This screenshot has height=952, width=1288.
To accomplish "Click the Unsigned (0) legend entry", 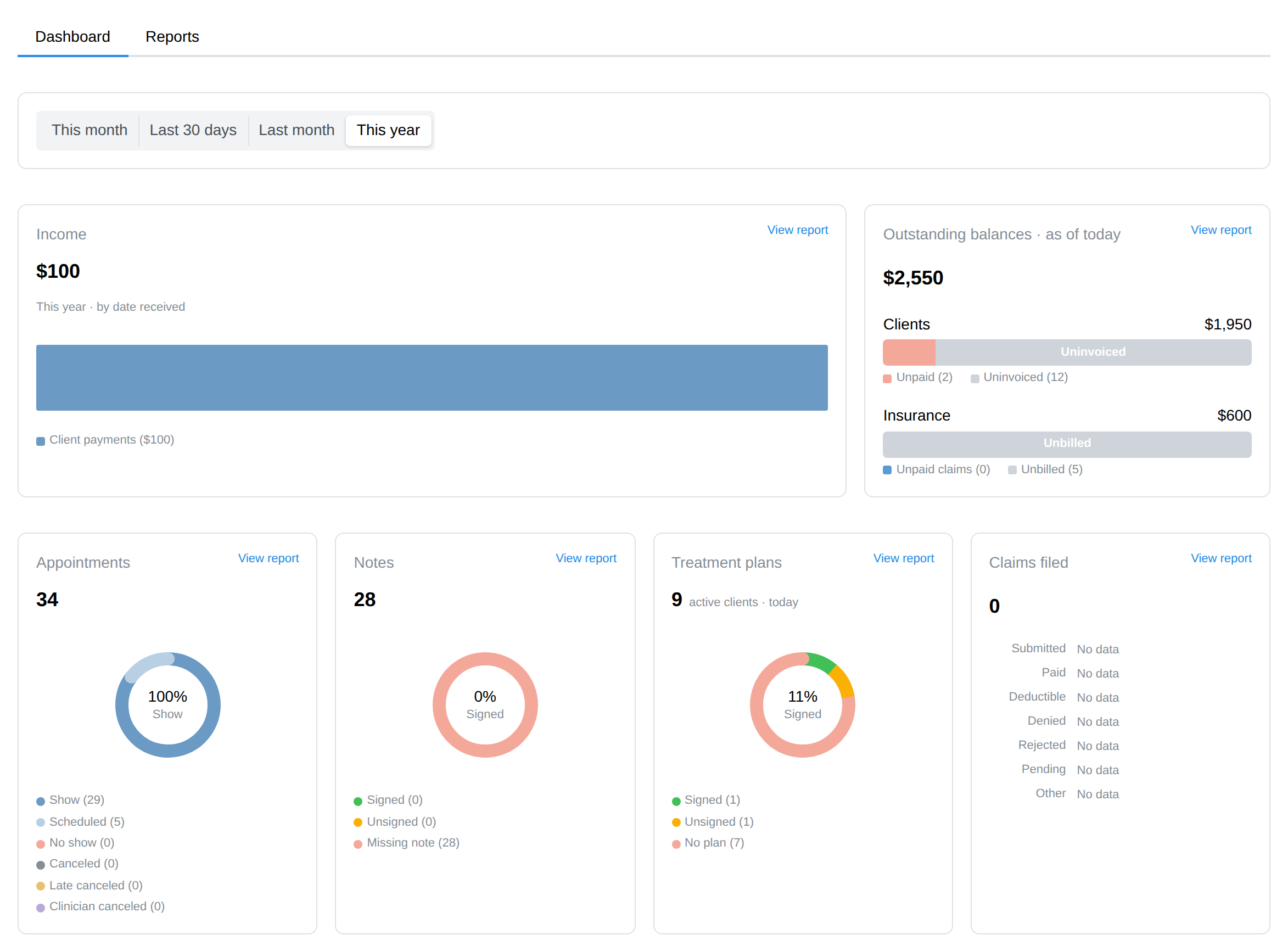I will (395, 822).
